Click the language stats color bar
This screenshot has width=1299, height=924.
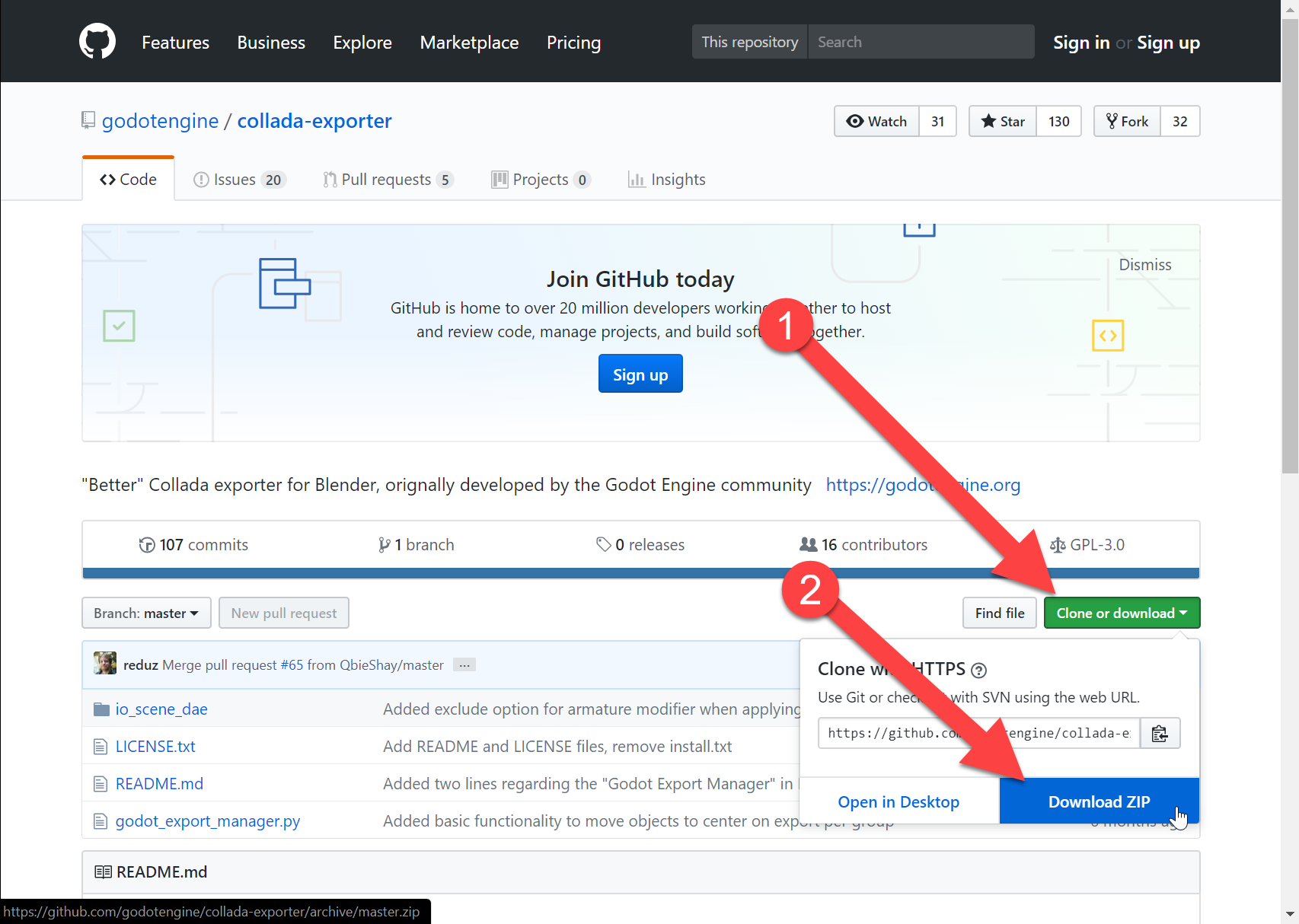(x=640, y=573)
